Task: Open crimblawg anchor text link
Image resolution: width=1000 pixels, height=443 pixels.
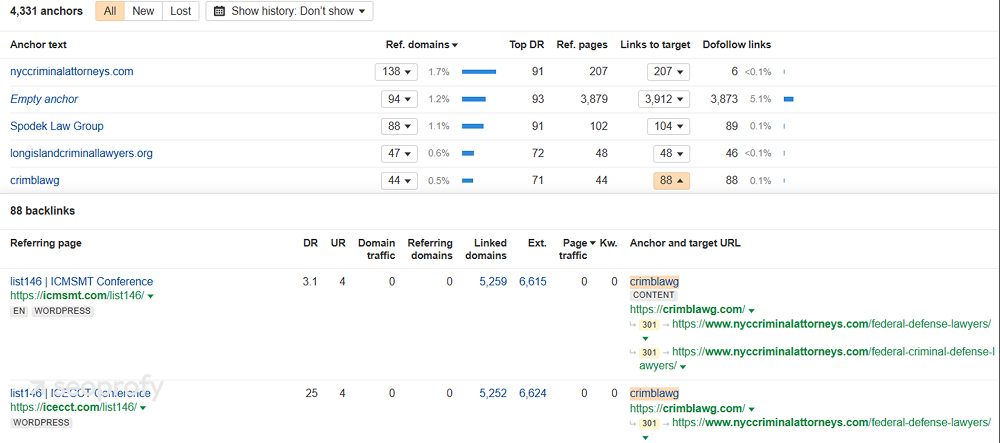Action: click(35, 180)
